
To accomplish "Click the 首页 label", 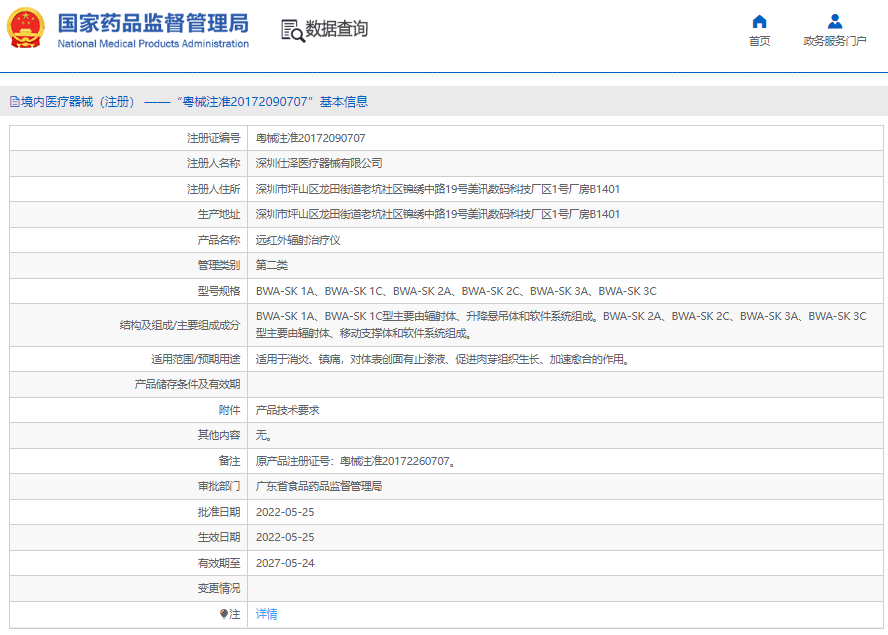I will click(x=759, y=41).
